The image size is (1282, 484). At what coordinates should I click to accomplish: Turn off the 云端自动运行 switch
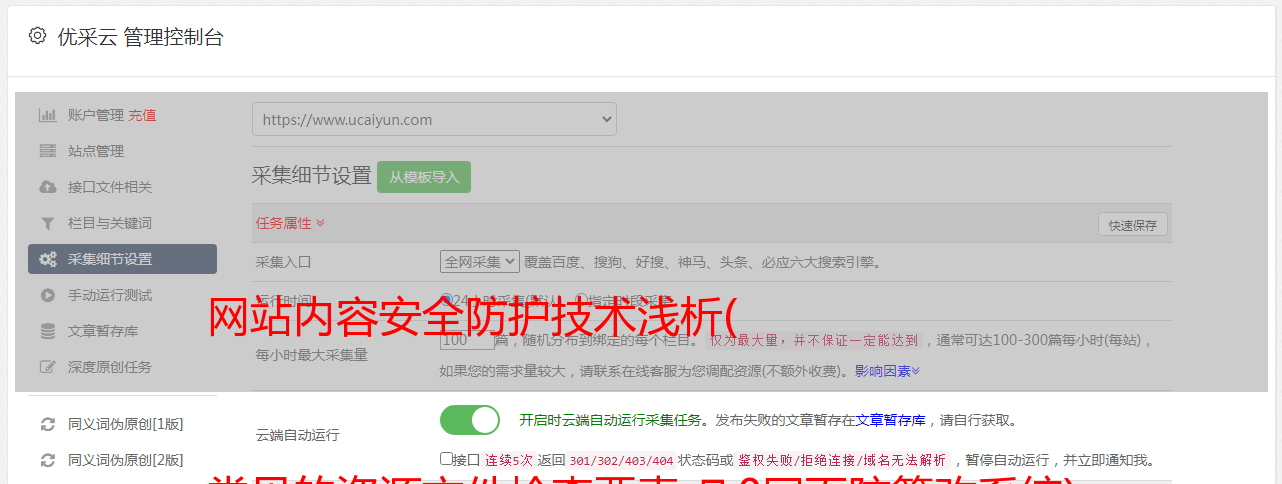point(470,420)
